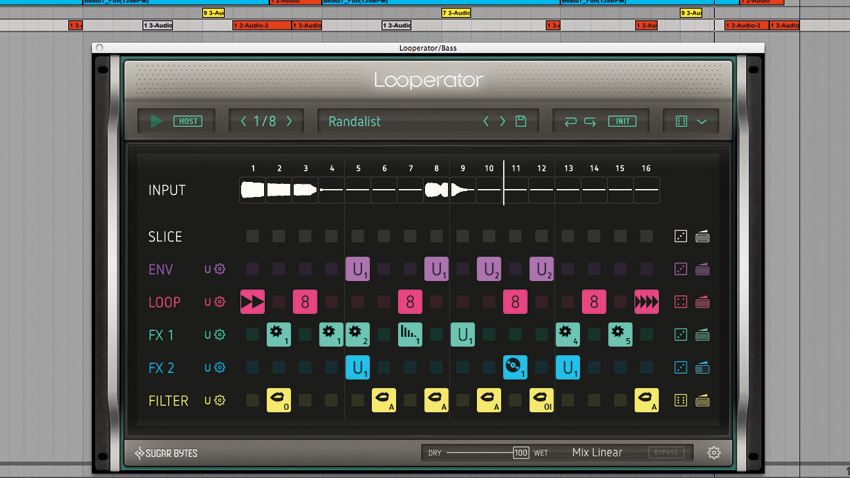The image size is (850, 478).
Task: Open LOOP row settings gear
Action: click(220, 302)
